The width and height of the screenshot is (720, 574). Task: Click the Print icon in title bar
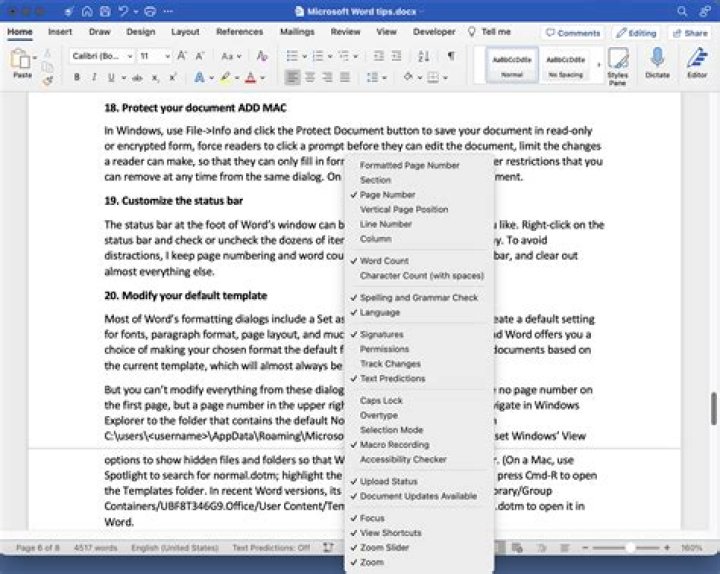pos(150,11)
